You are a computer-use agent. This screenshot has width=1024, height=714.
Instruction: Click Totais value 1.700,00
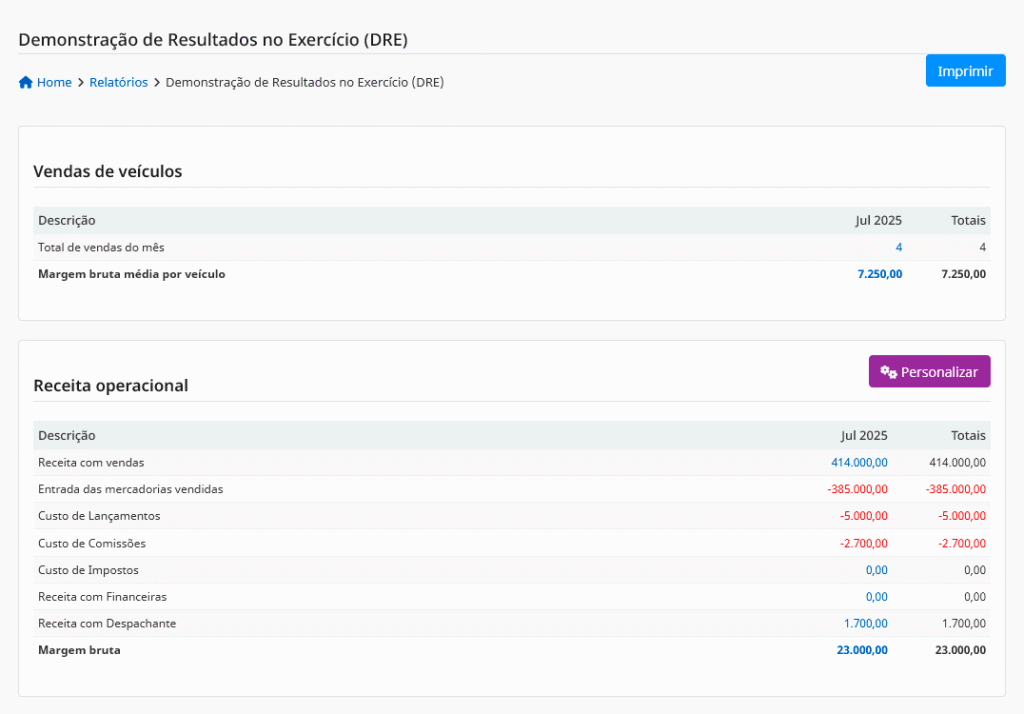[964, 624]
